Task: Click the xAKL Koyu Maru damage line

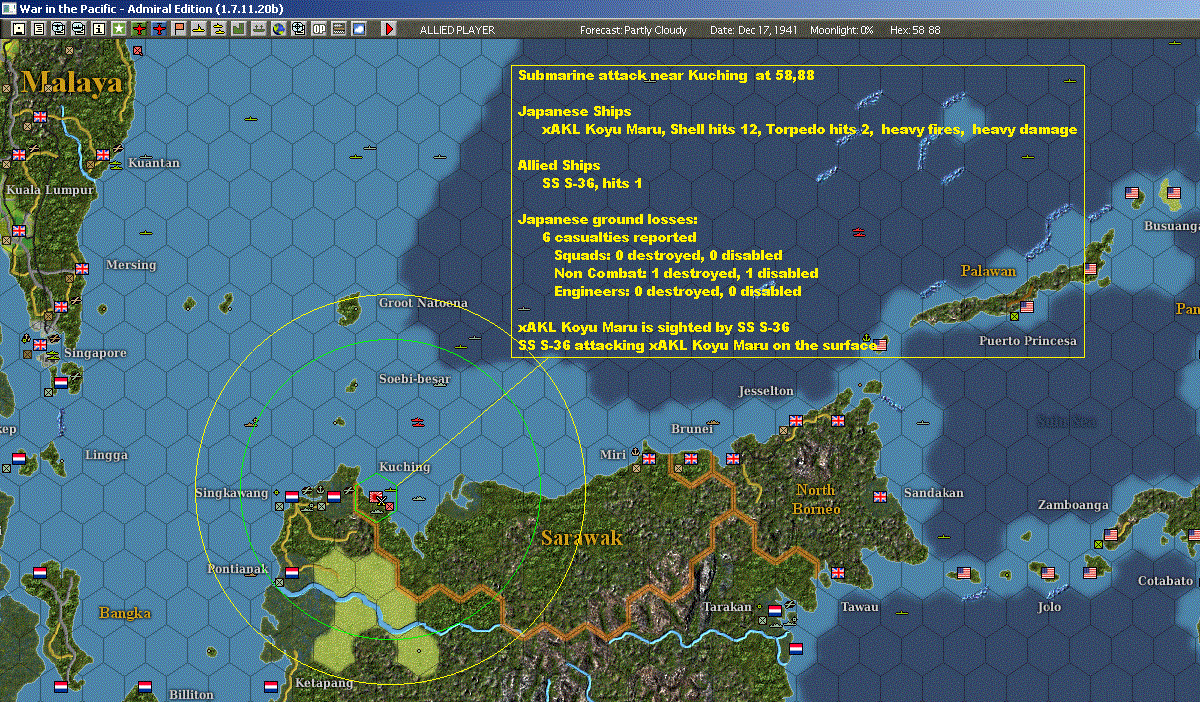Action: (809, 130)
